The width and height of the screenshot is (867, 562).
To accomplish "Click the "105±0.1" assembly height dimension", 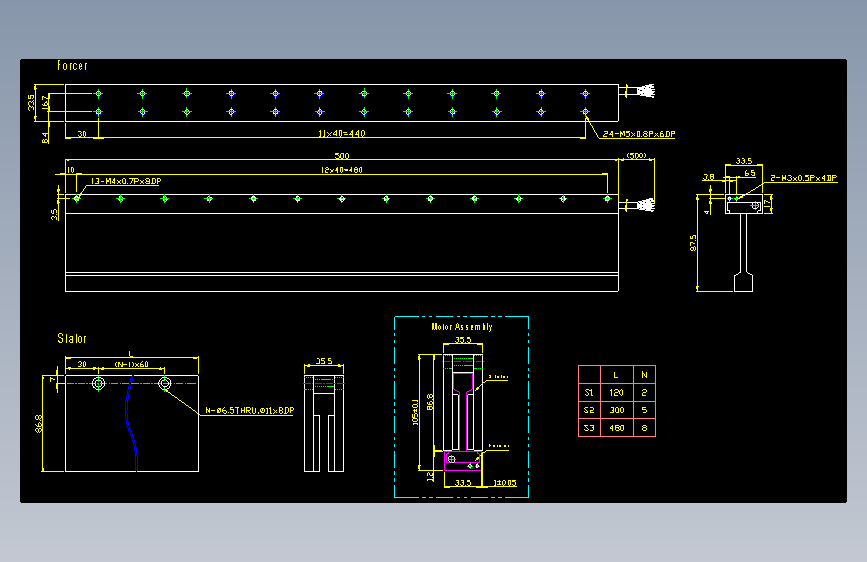I will coord(415,413).
